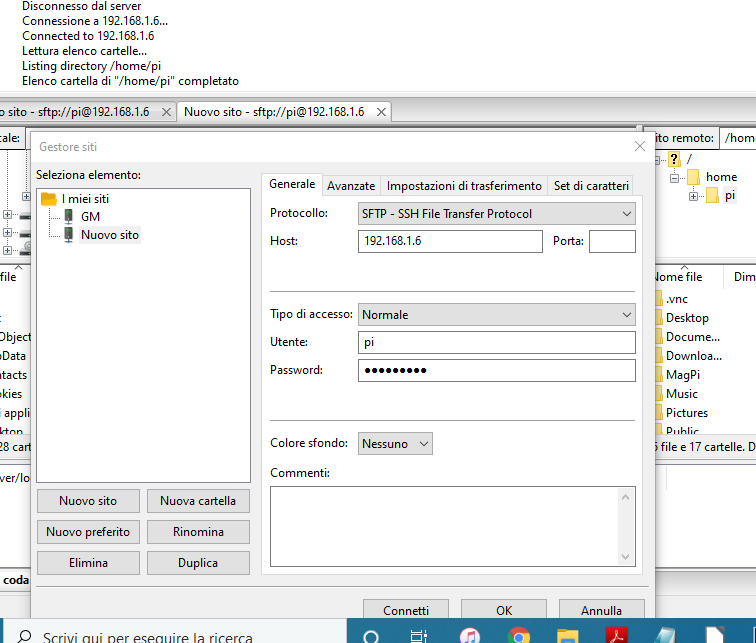This screenshot has width=756, height=643.
Task: Open the Colore sfondo color selector
Action: click(x=395, y=443)
